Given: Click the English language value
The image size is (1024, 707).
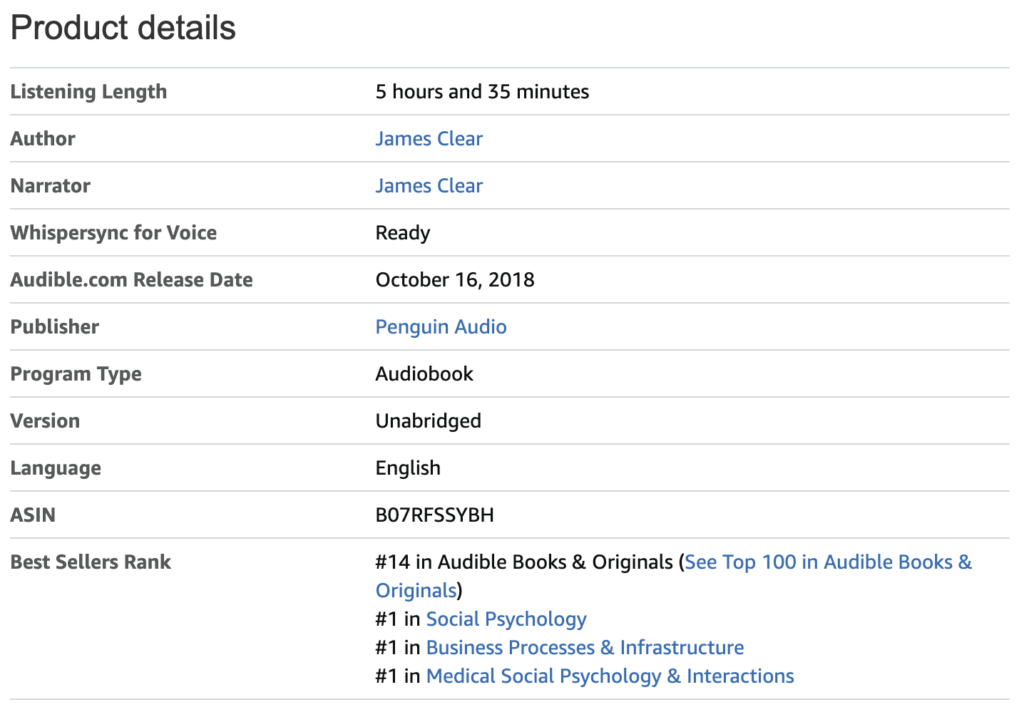Looking at the screenshot, I should (408, 468).
